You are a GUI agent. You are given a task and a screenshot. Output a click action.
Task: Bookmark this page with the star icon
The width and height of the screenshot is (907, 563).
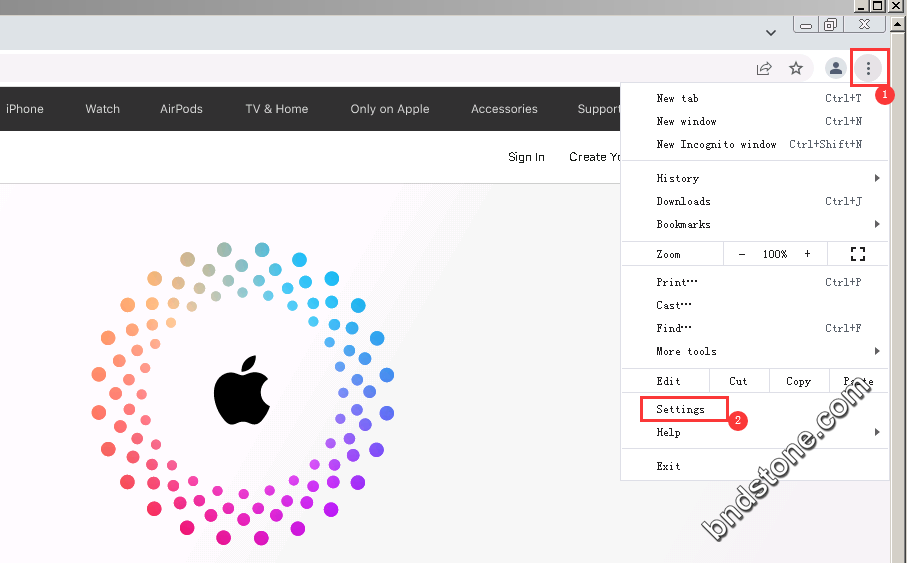coord(796,68)
